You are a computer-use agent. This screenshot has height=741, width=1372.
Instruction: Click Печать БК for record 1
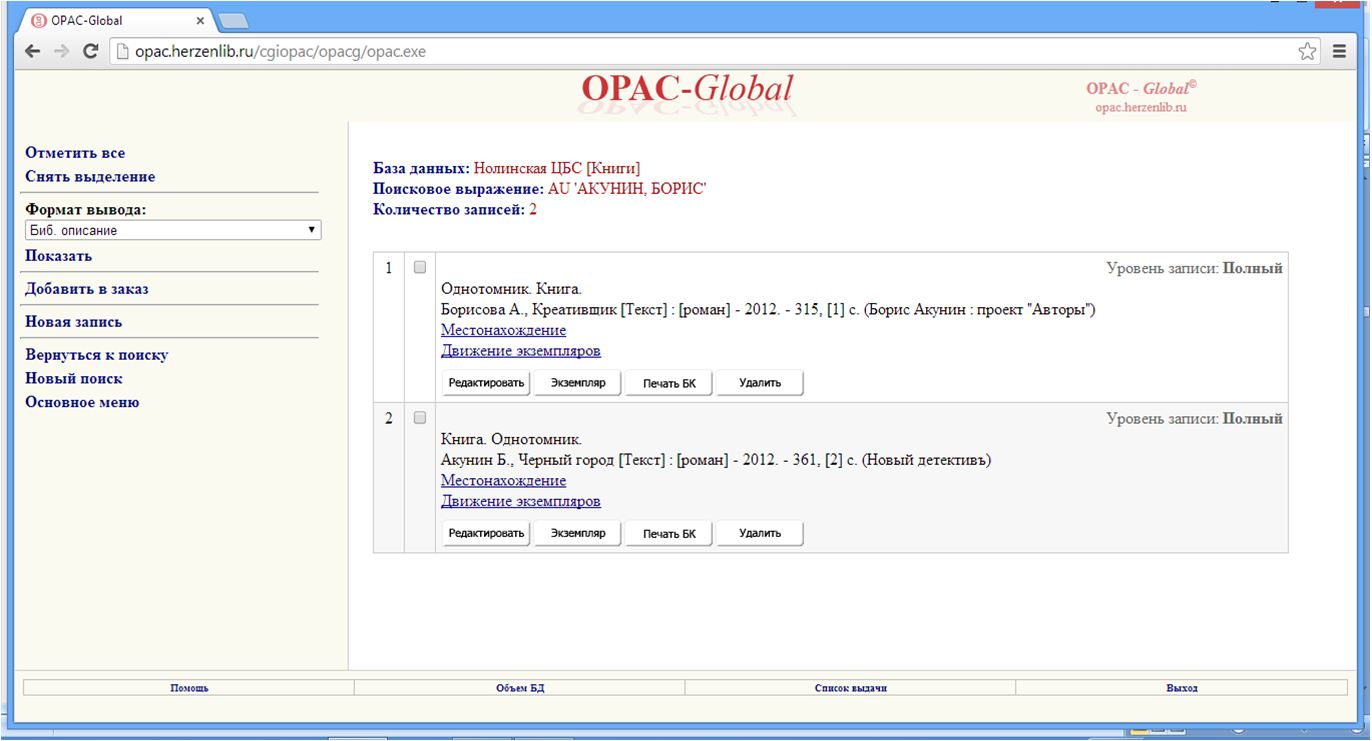pyautogui.click(x=668, y=383)
